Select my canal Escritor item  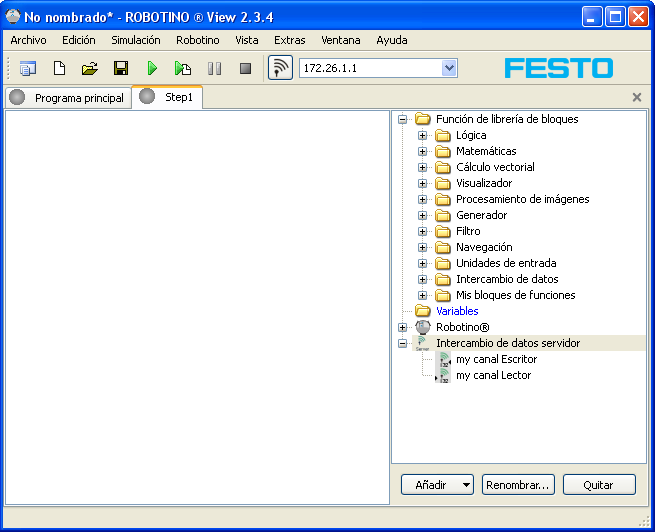(x=496, y=360)
